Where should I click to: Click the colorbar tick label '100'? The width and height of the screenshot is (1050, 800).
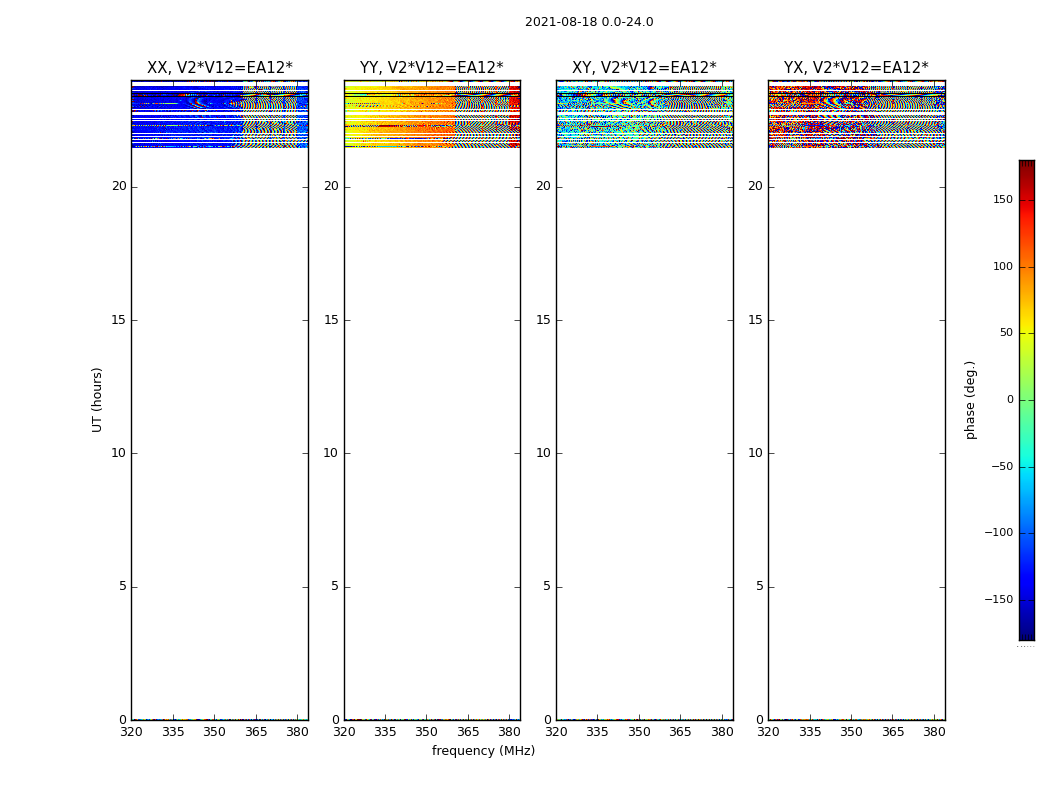[x=1003, y=266]
